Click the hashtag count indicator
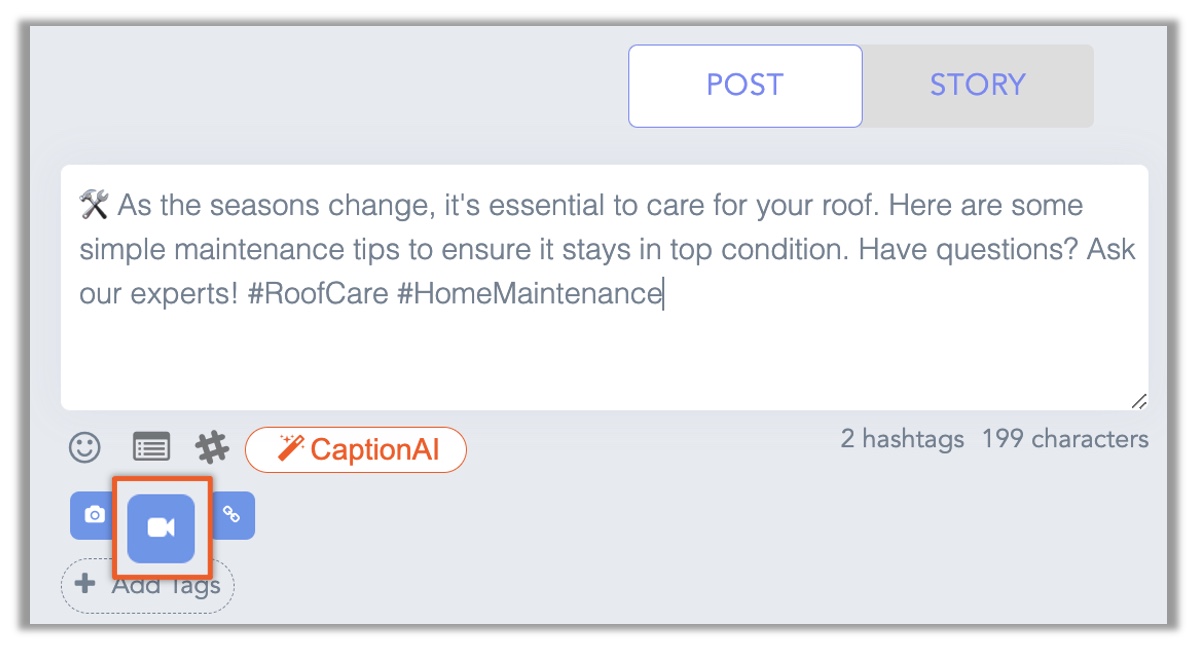The image size is (1204, 658). tap(903, 438)
